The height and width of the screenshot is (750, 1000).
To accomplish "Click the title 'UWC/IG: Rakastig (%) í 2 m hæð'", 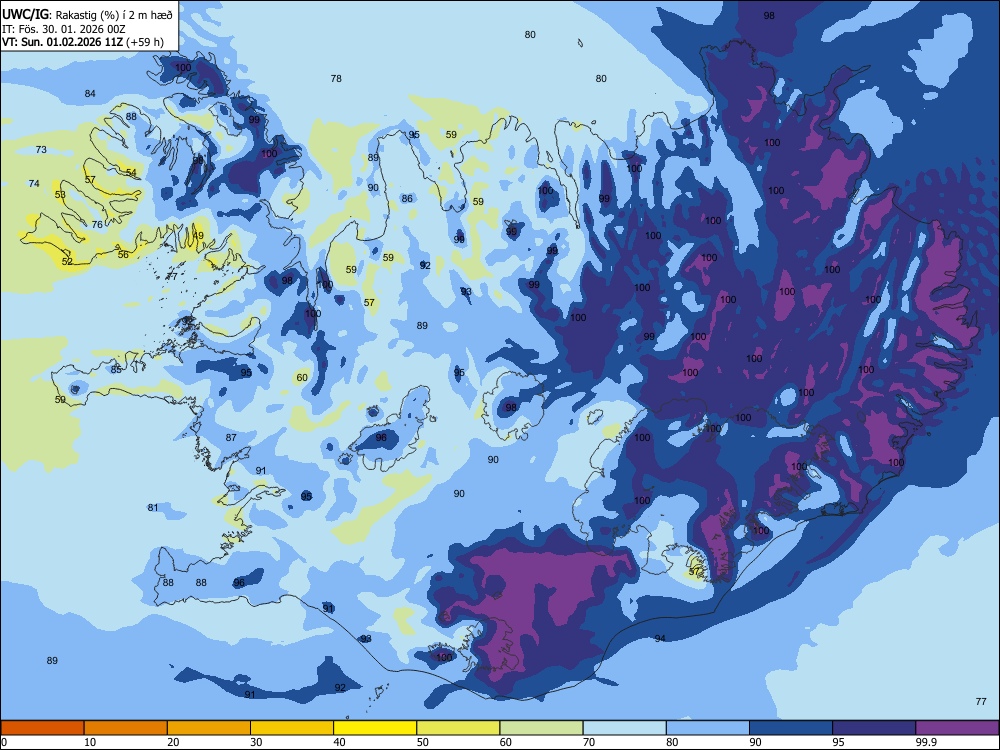I will coord(87,14).
